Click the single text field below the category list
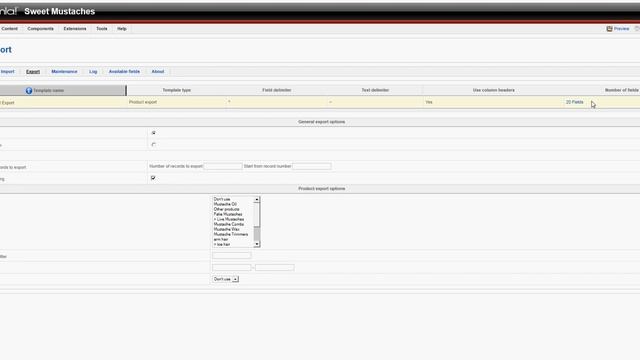 coord(231,256)
